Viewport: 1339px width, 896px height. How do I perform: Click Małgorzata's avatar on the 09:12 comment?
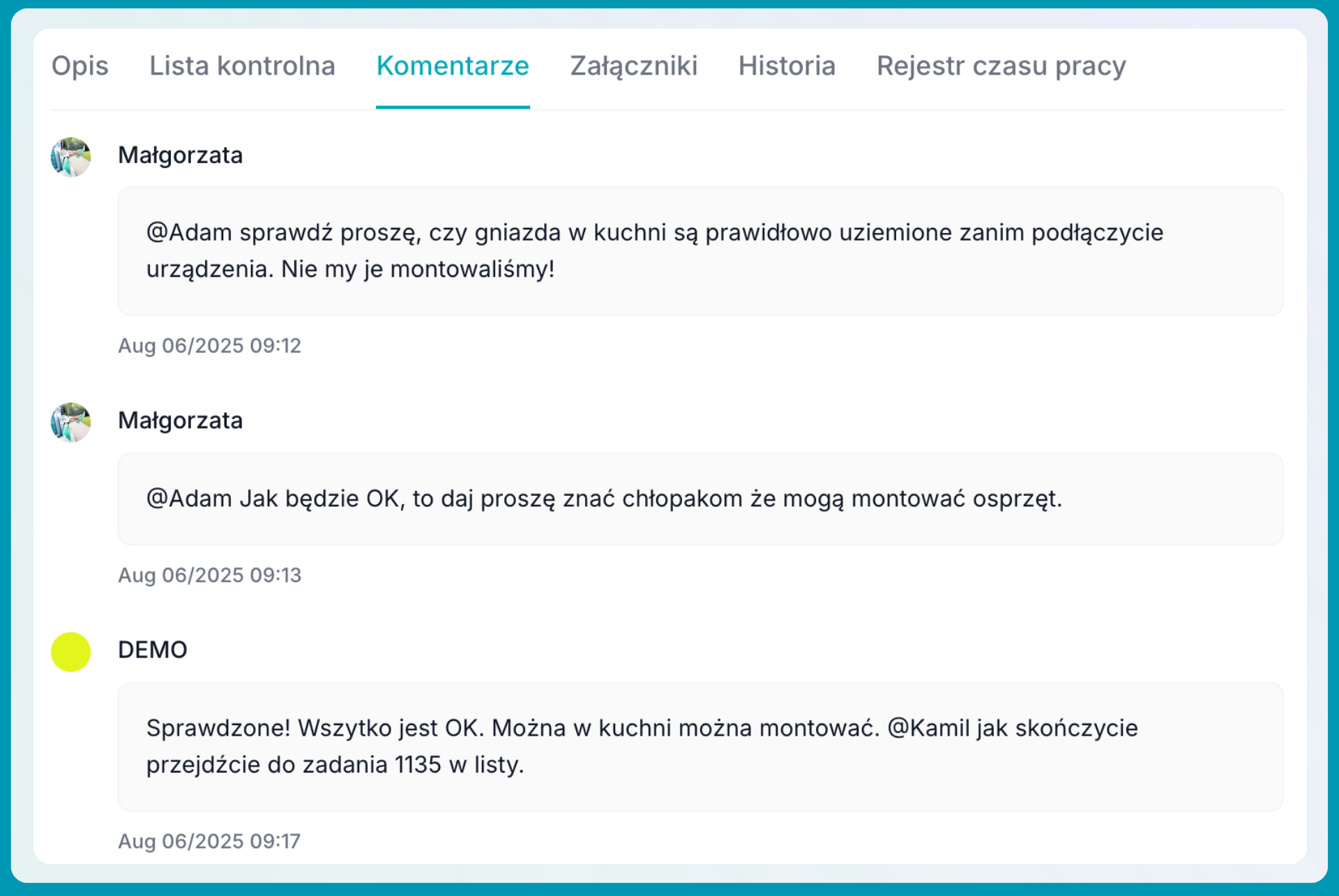70,157
